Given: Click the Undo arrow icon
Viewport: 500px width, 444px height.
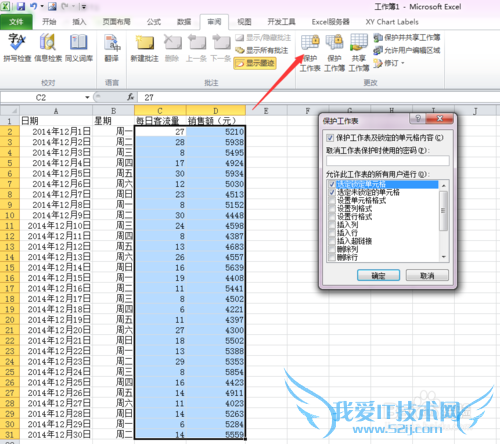Looking at the screenshot, I should pos(33,6).
